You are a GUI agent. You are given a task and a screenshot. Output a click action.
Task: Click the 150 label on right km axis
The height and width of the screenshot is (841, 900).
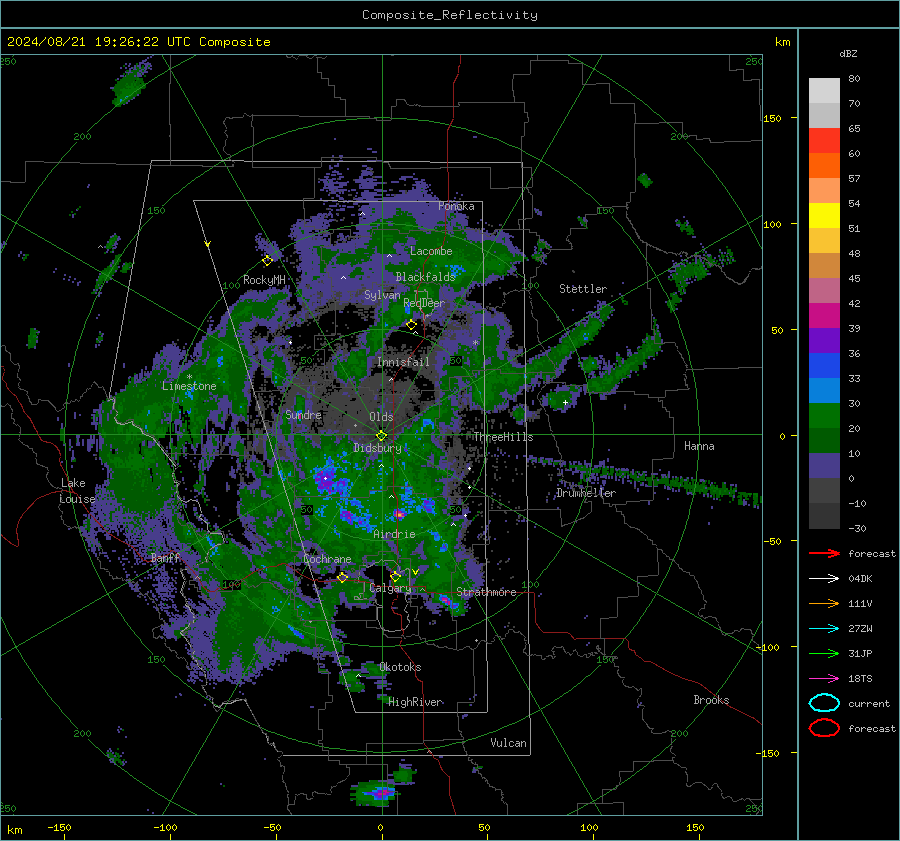point(772,118)
